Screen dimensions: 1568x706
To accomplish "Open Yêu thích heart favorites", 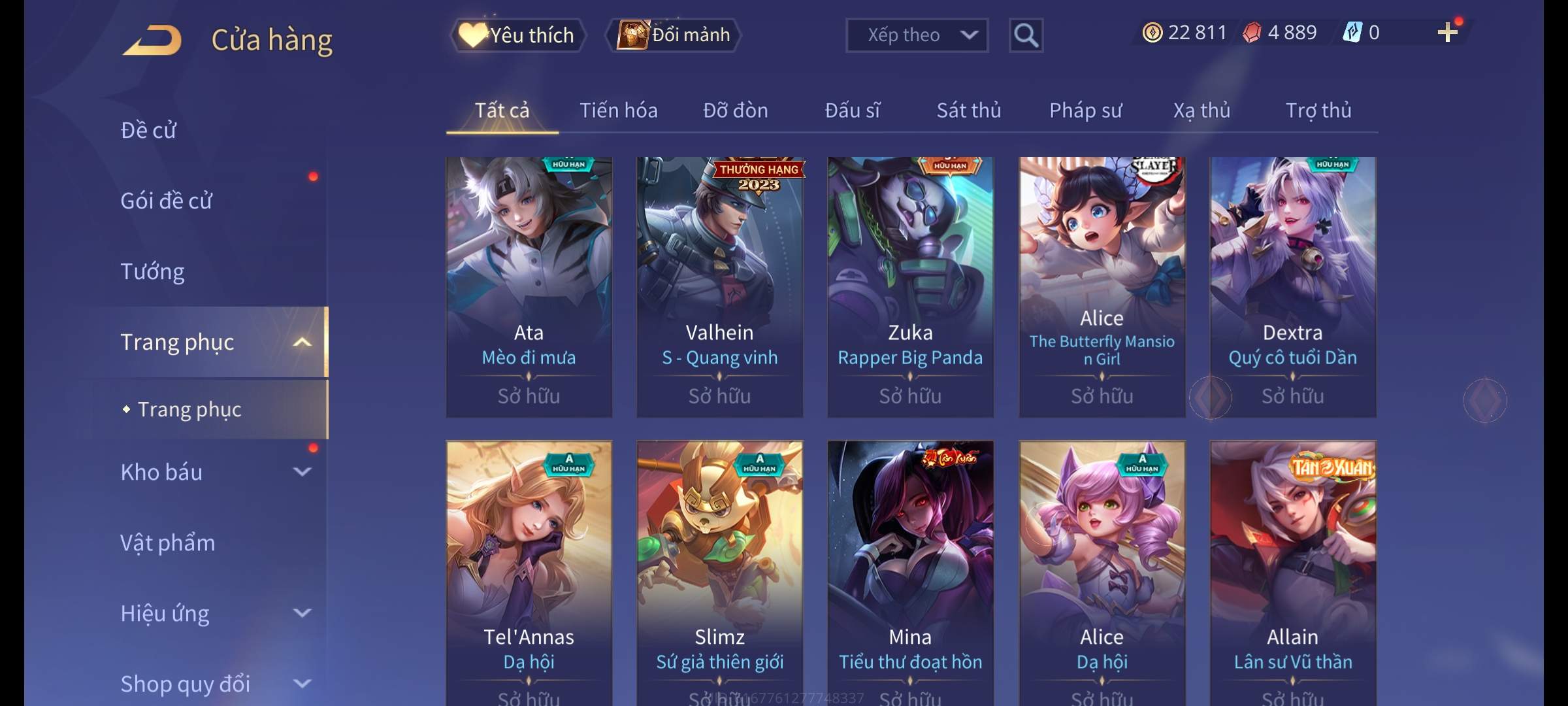I will [518, 35].
